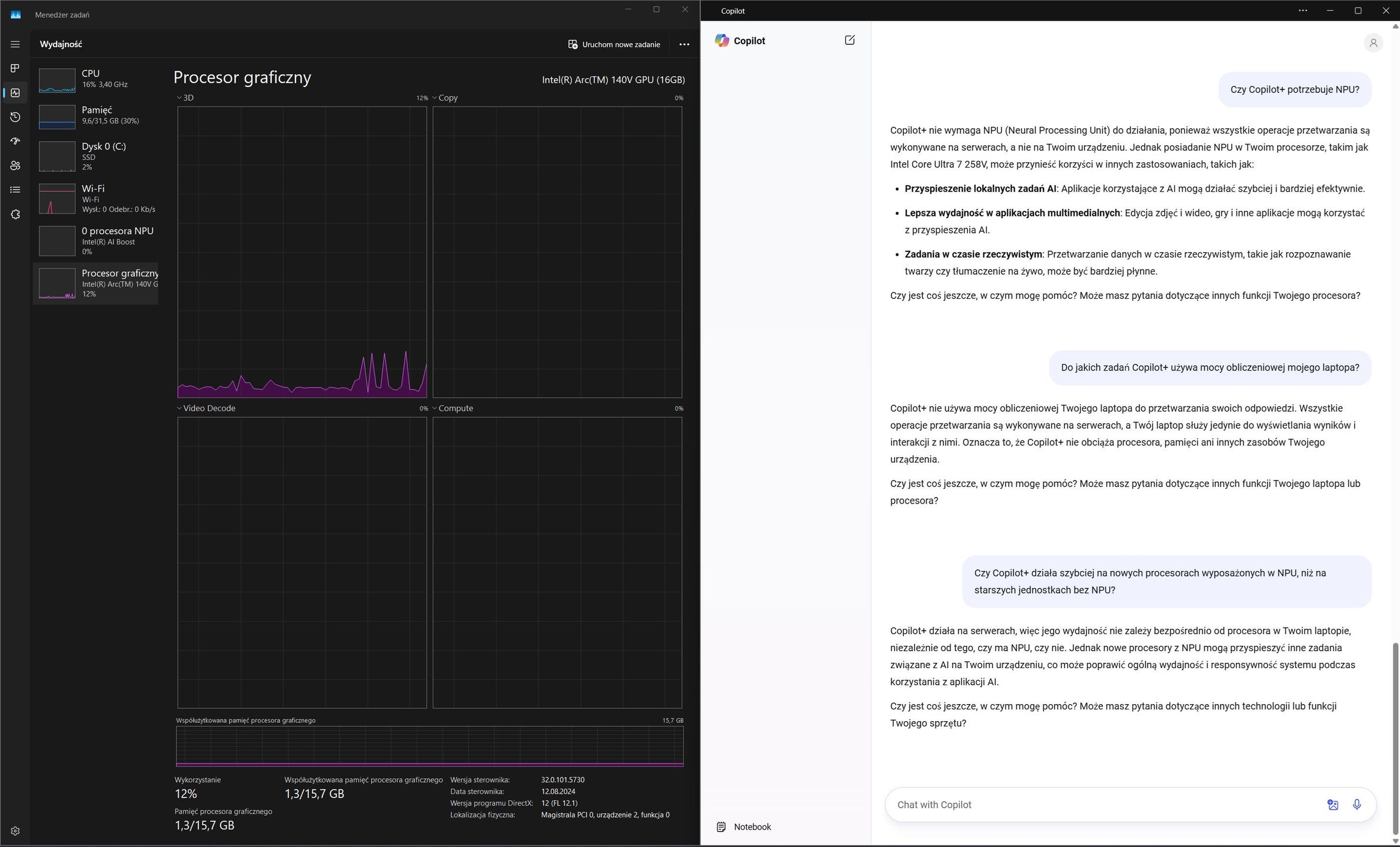Open the Copy graph engine dropdown
Image resolution: width=1400 pixels, height=847 pixels.
point(445,98)
